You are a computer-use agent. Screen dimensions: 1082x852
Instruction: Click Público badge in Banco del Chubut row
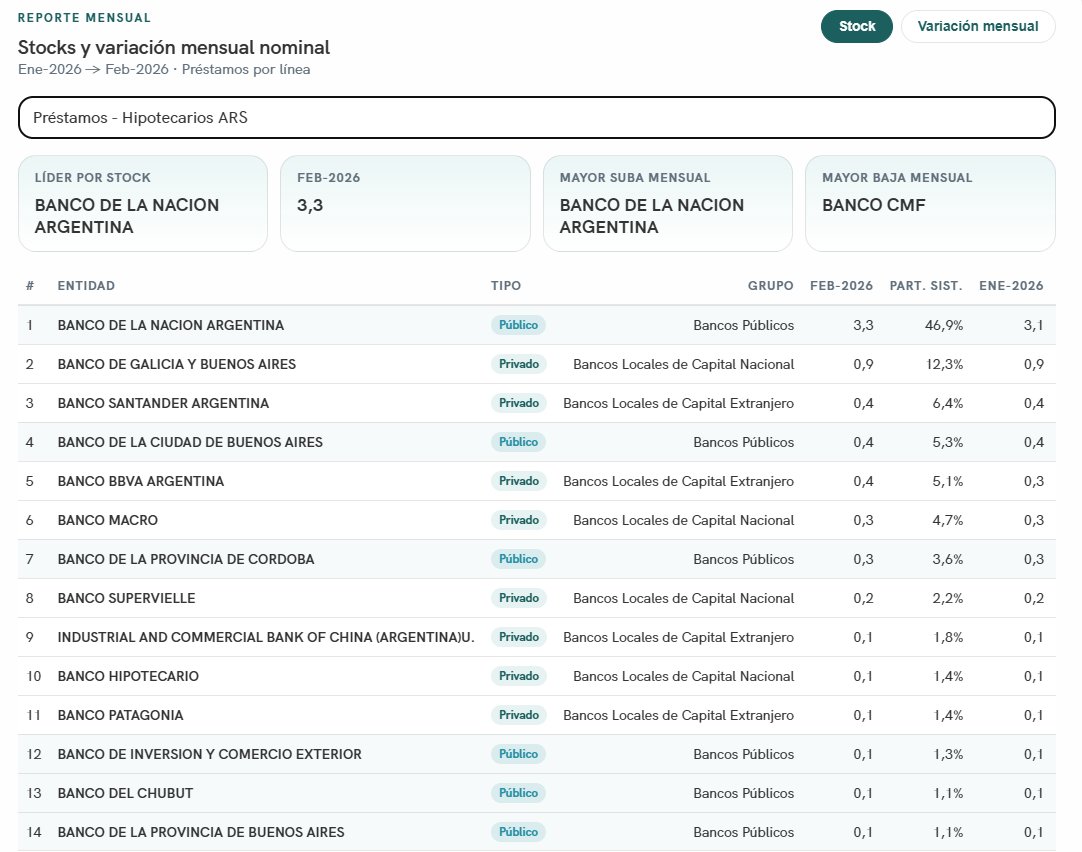[518, 793]
